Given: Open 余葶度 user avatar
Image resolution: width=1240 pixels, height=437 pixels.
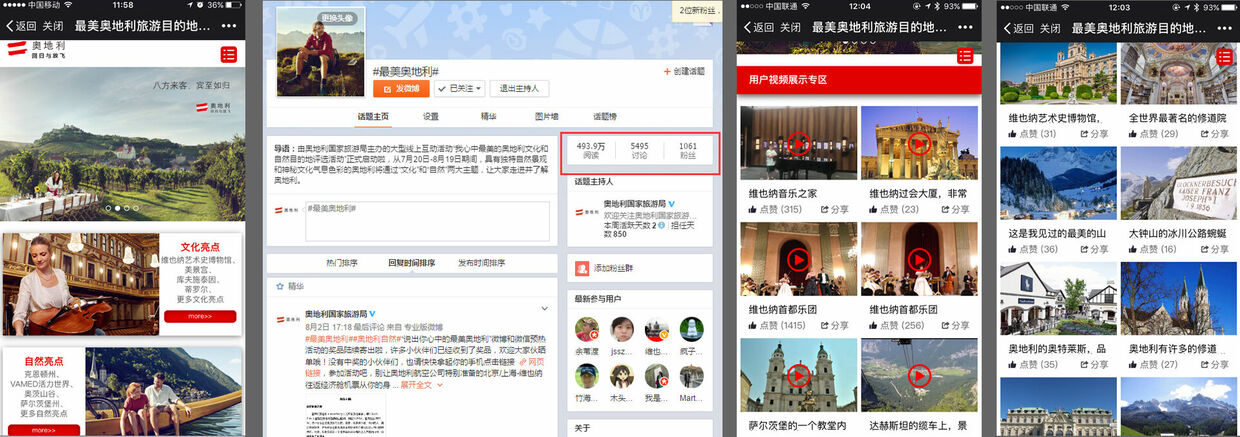Looking at the screenshot, I should 586,329.
